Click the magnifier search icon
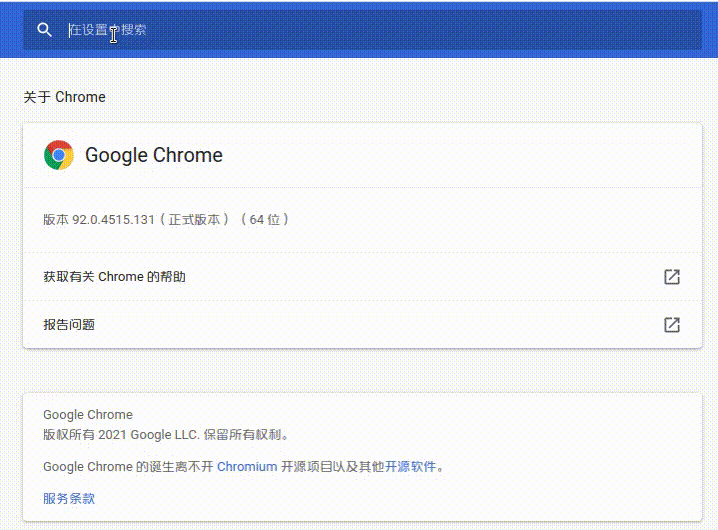The height and width of the screenshot is (530, 718). pyautogui.click(x=44, y=30)
